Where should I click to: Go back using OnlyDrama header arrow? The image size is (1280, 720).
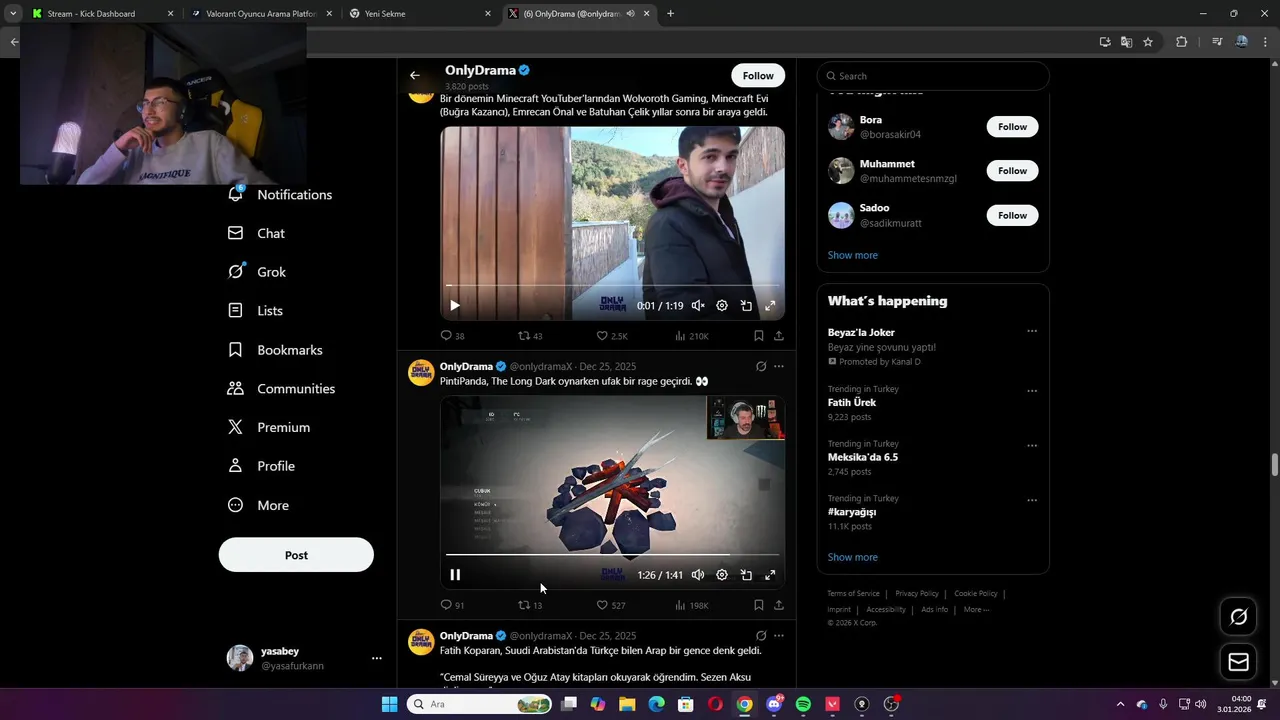click(414, 75)
